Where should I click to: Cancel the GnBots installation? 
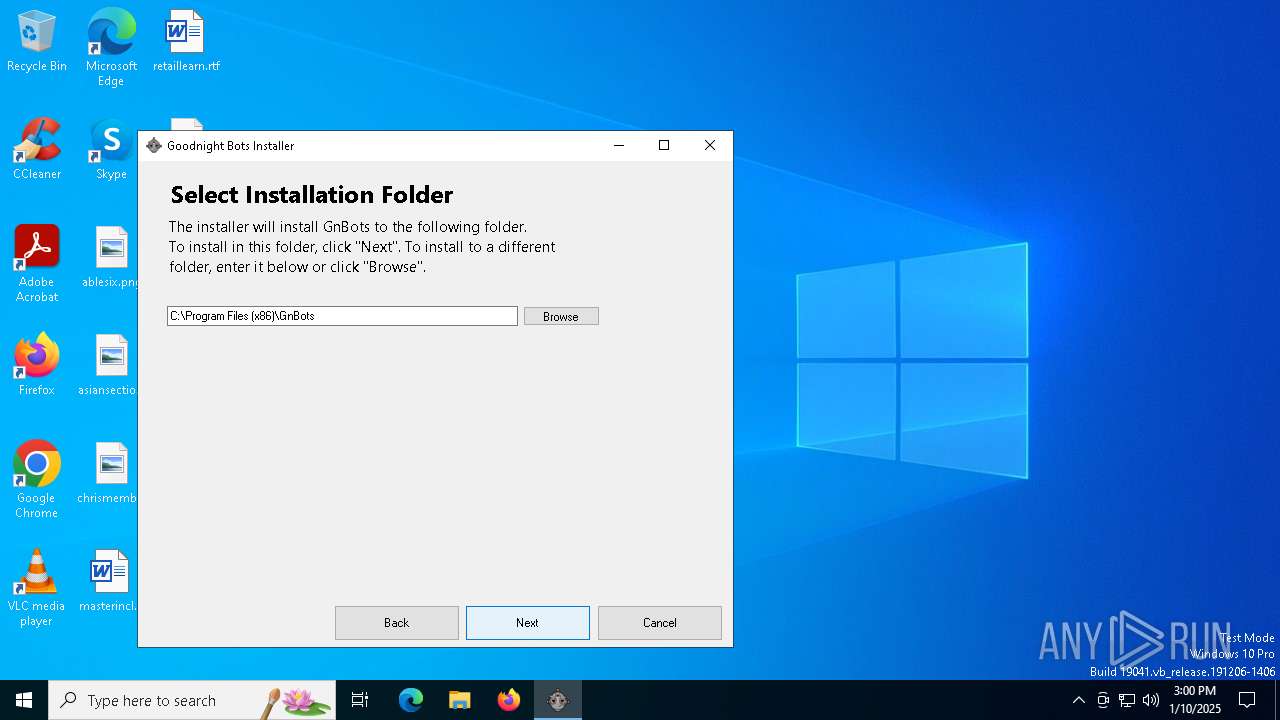pyautogui.click(x=659, y=622)
